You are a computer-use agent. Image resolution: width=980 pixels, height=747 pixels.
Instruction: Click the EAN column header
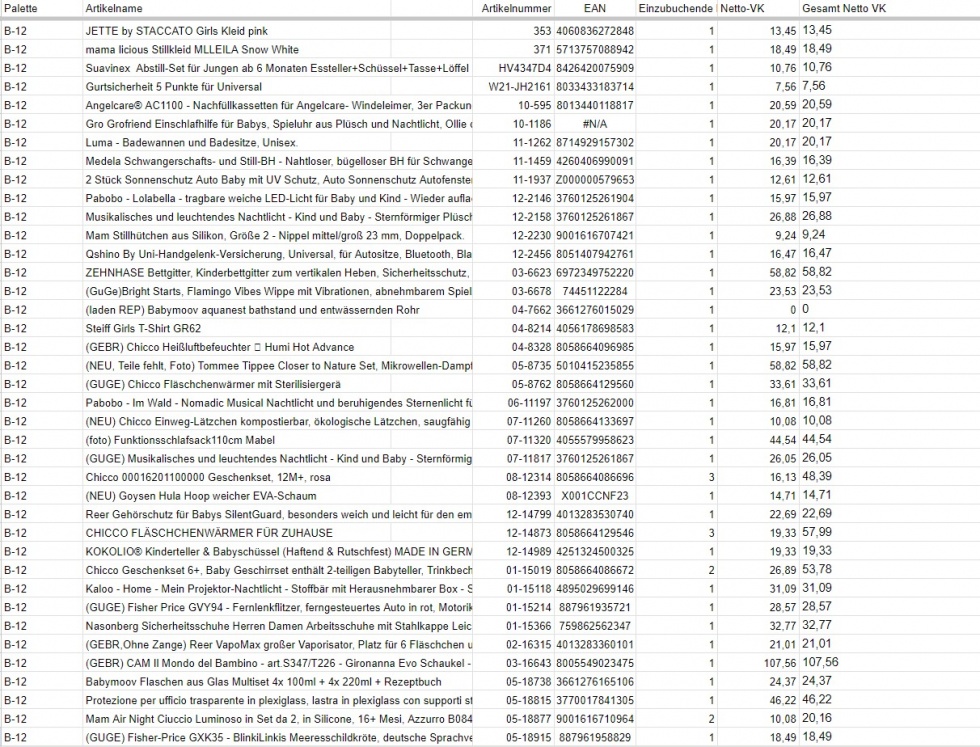click(594, 9)
